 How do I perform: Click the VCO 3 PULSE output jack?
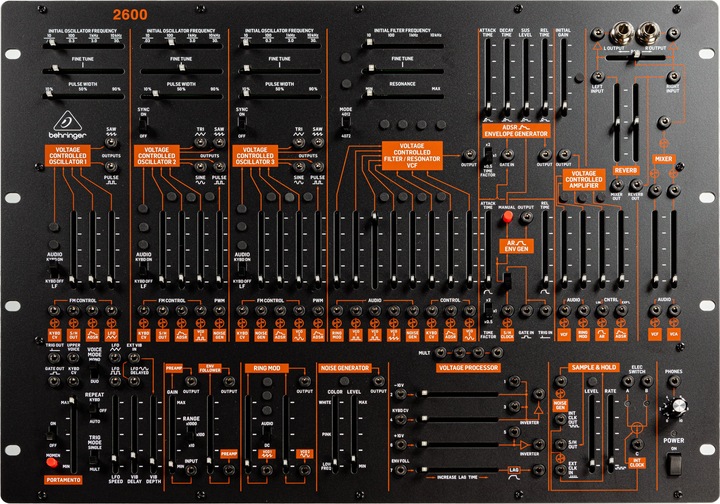tap(318, 167)
